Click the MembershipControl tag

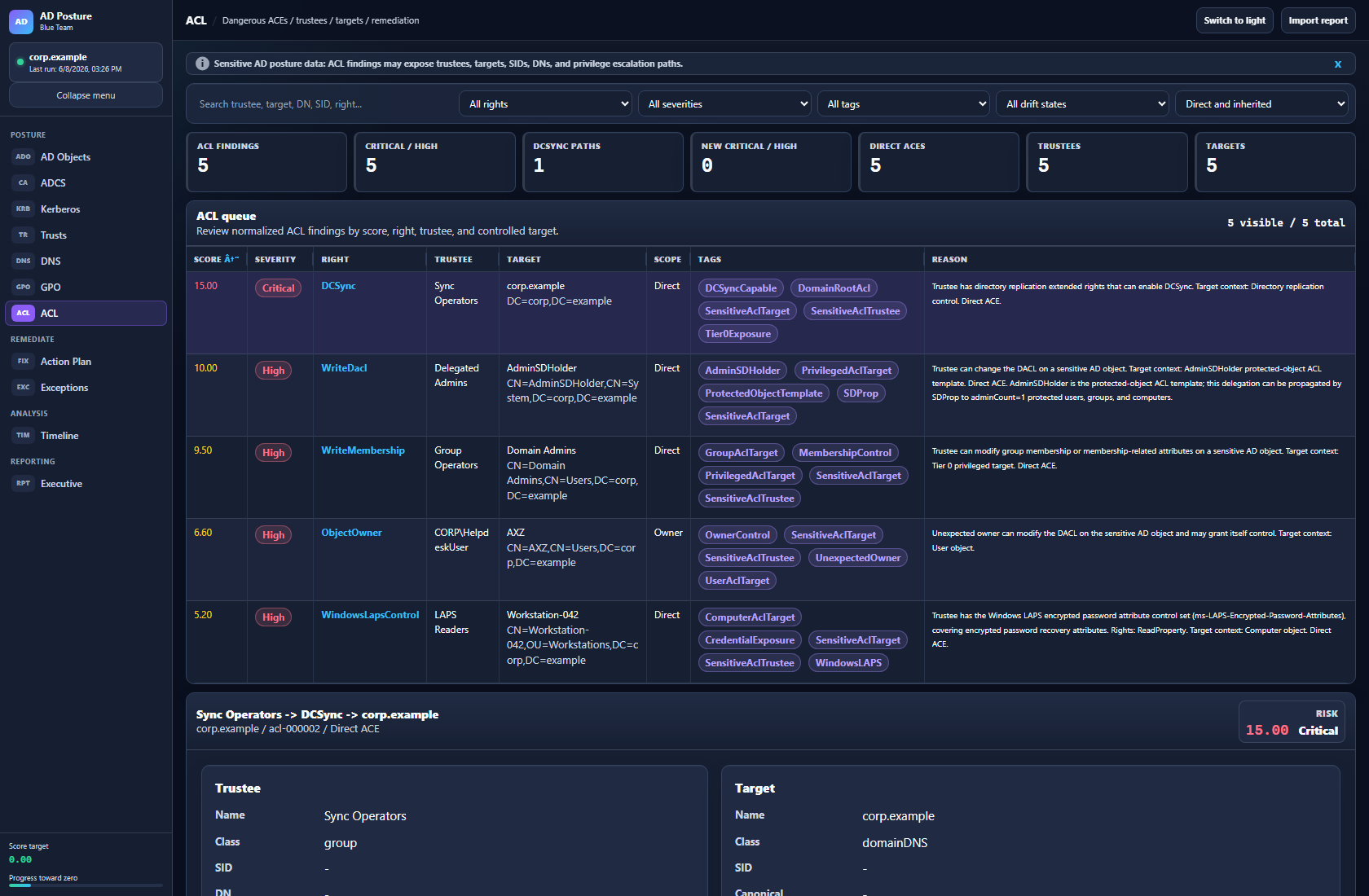[x=845, y=453]
